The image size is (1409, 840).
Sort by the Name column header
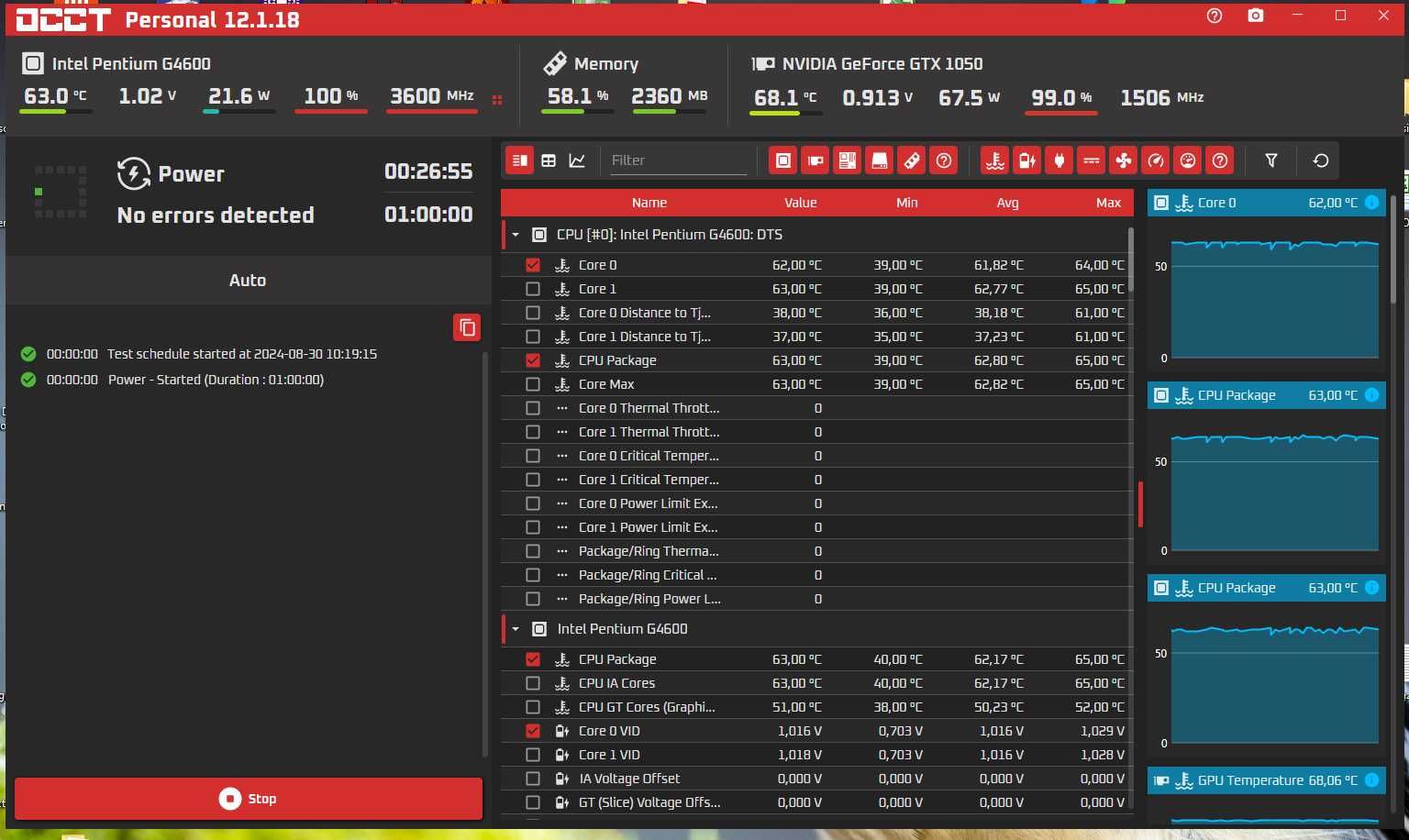[649, 203]
